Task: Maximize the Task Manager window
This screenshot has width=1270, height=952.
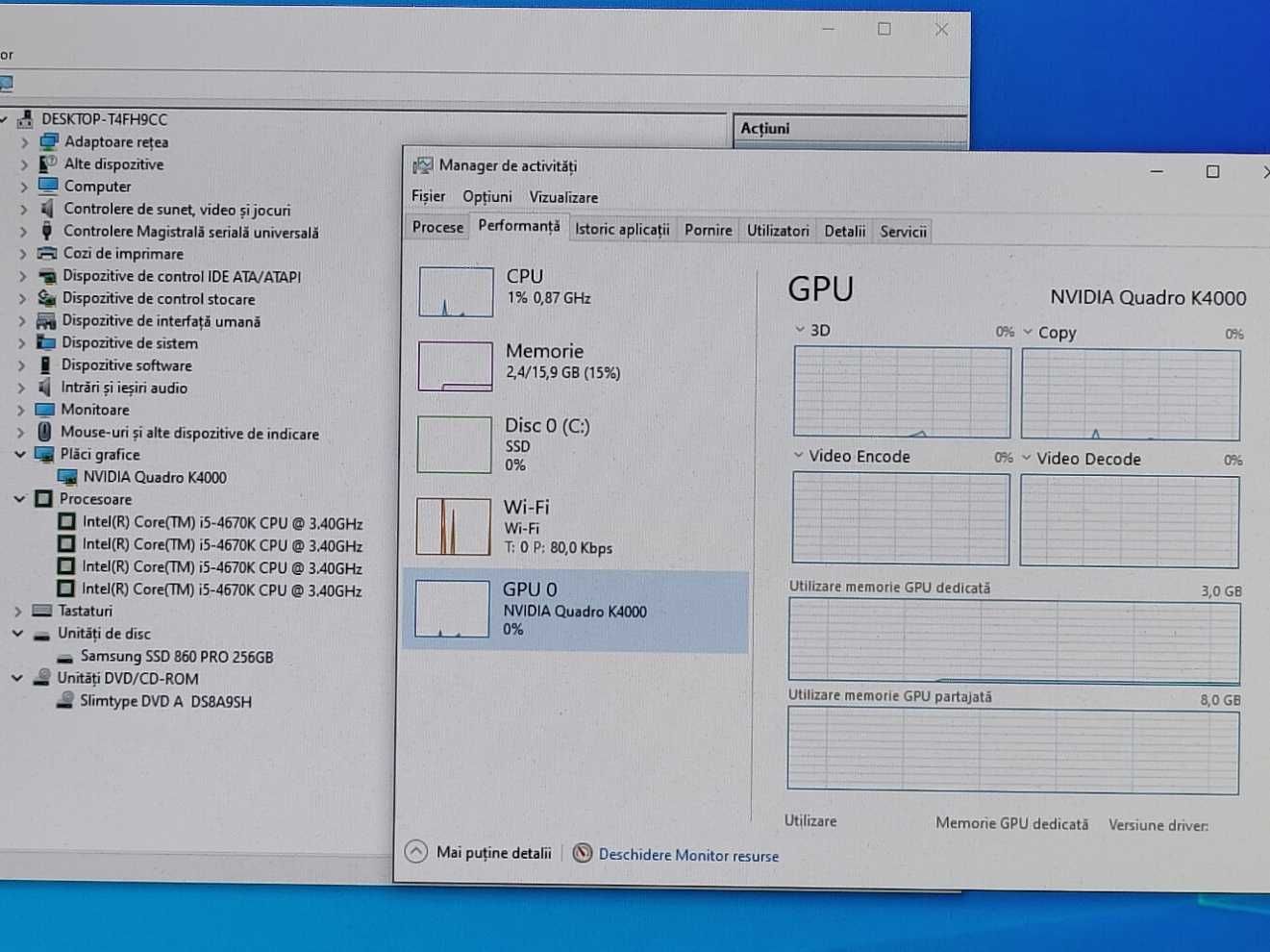Action: pos(1212,171)
